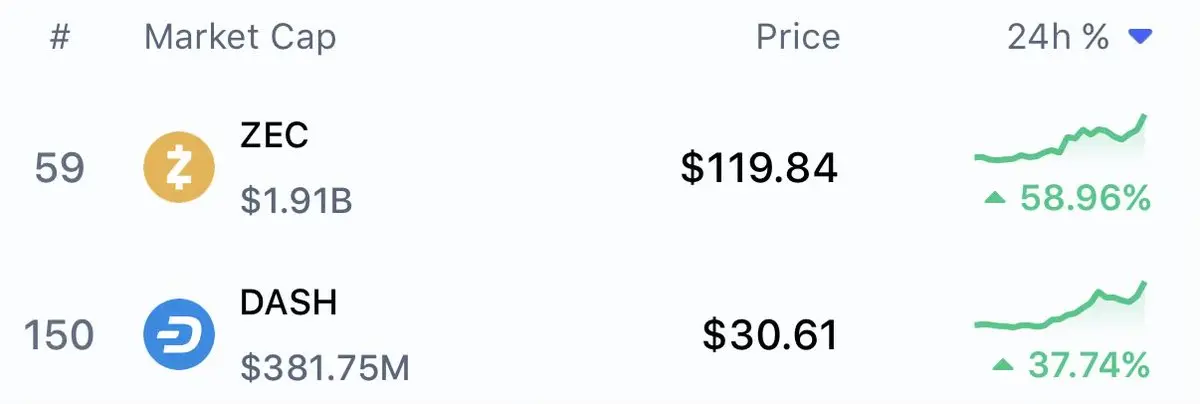1200x404 pixels.
Task: Click the green up-arrow next to 58.96%
Action: [x=994, y=199]
